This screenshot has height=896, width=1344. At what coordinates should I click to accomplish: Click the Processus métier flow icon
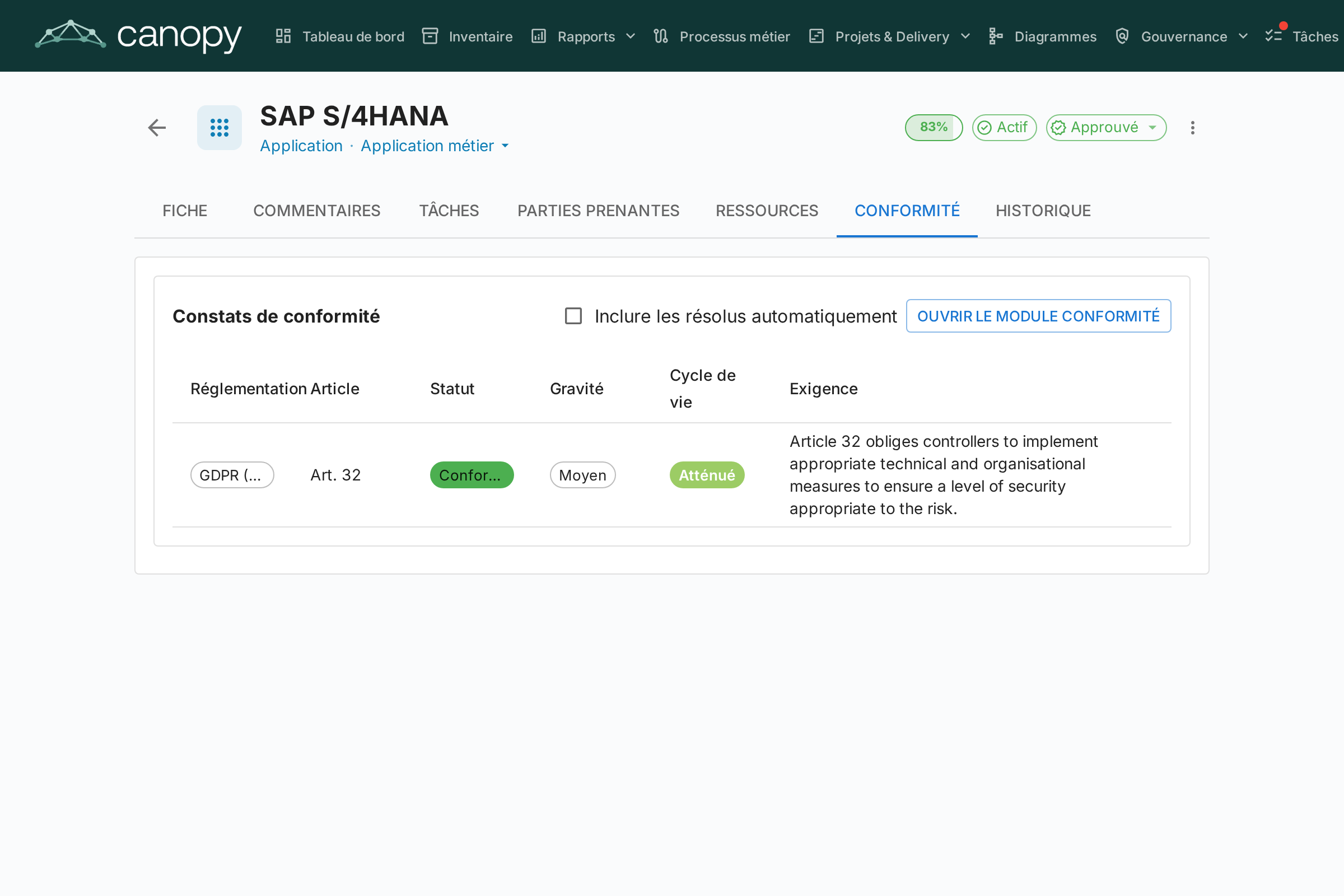point(661,36)
